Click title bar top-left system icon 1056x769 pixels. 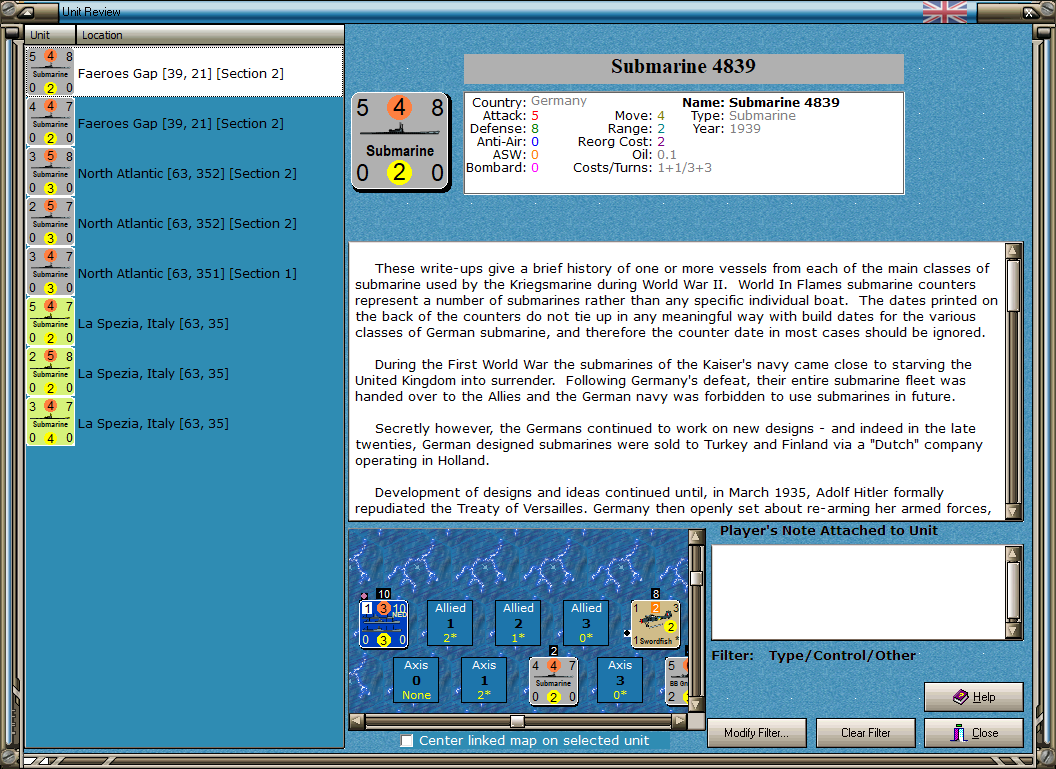27,11
